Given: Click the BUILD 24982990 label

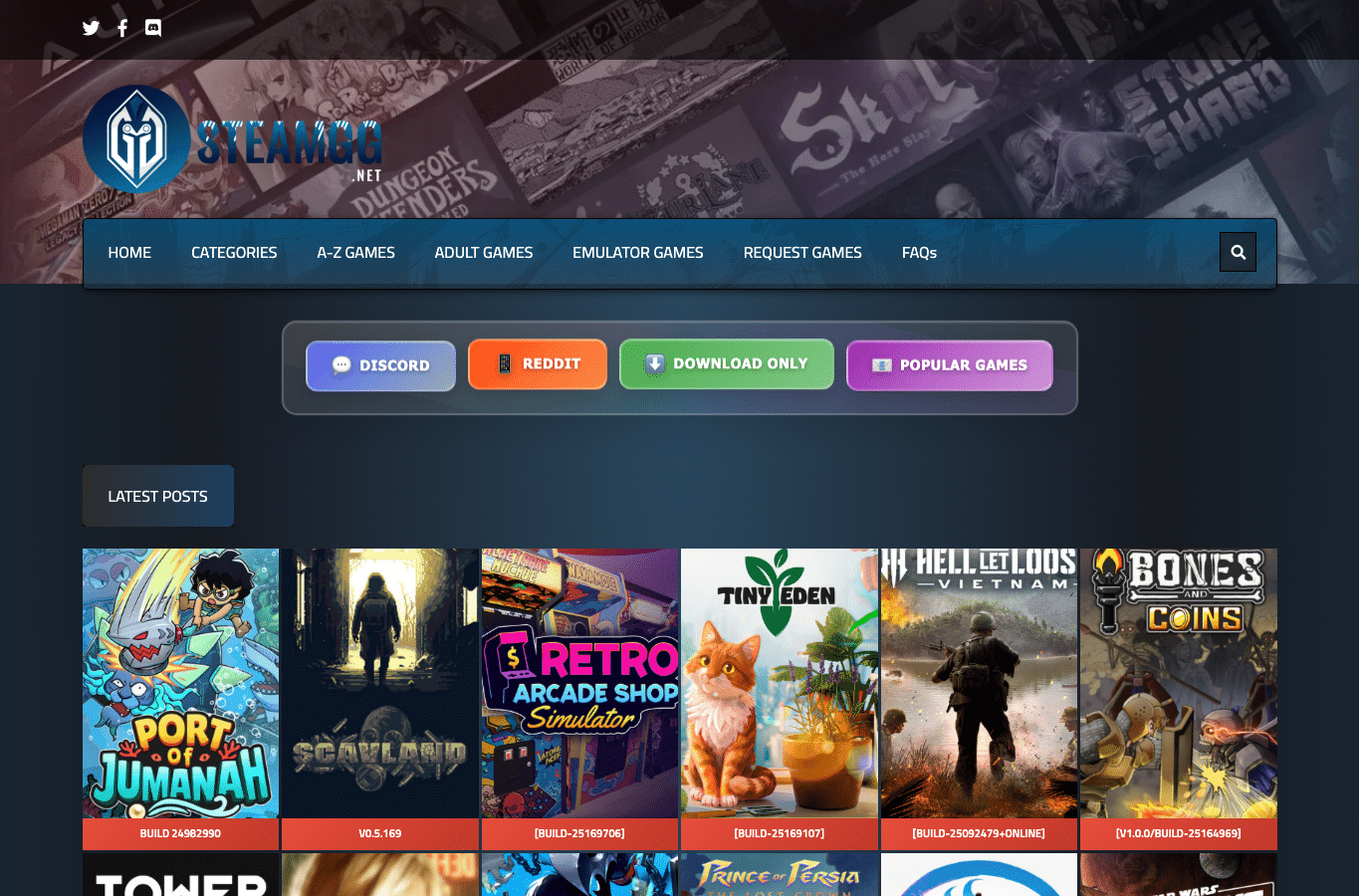Looking at the screenshot, I should [180, 834].
